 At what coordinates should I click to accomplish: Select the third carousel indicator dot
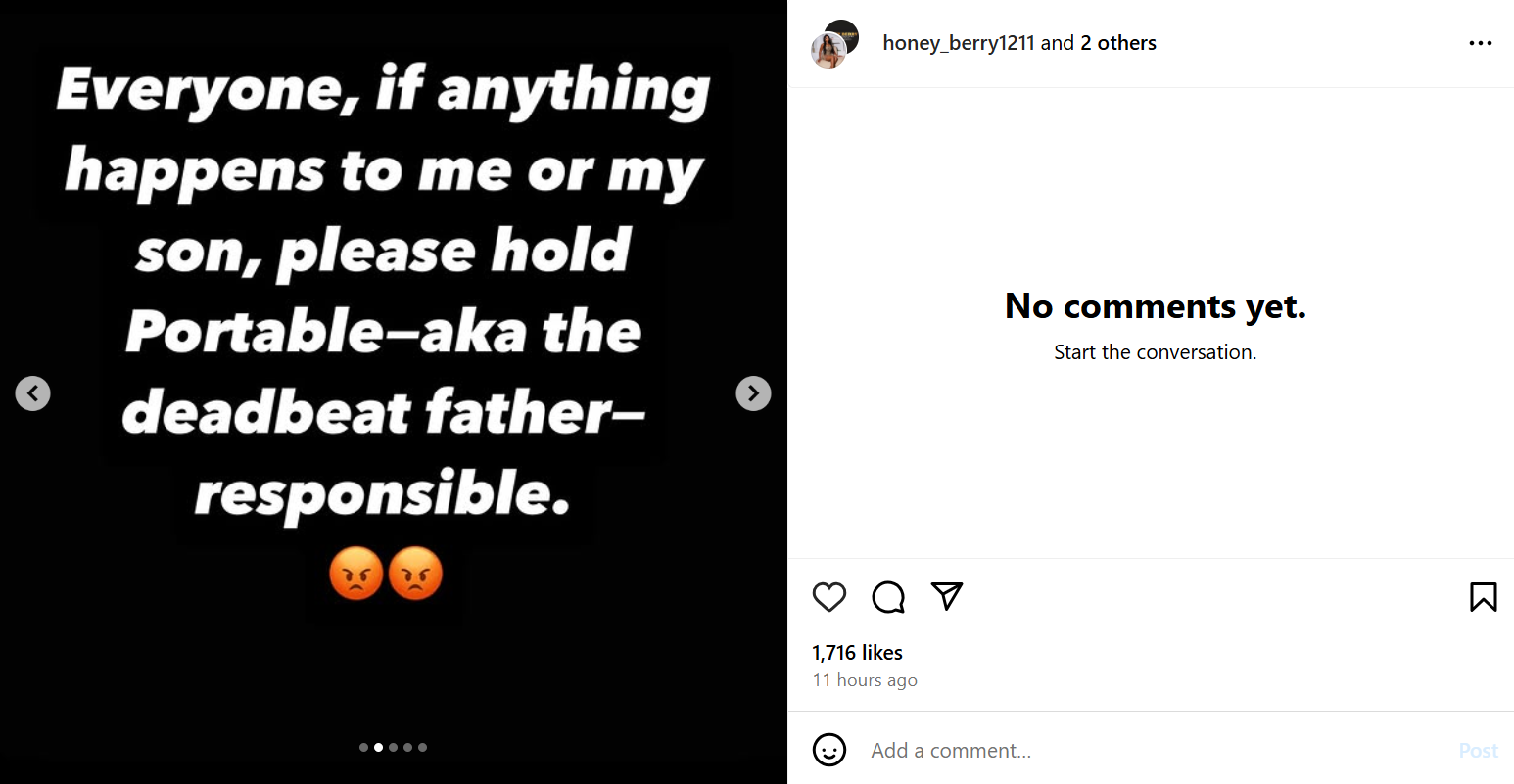[x=394, y=747]
